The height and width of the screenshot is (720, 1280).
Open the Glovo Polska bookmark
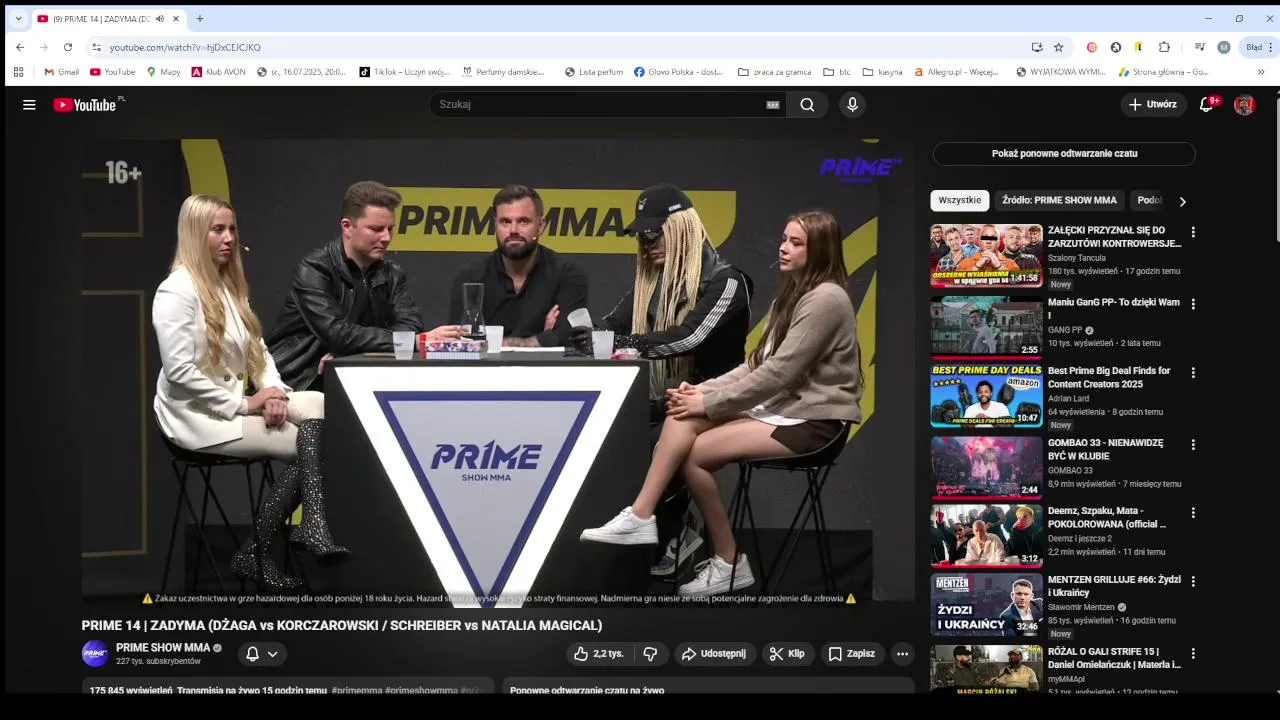678,72
